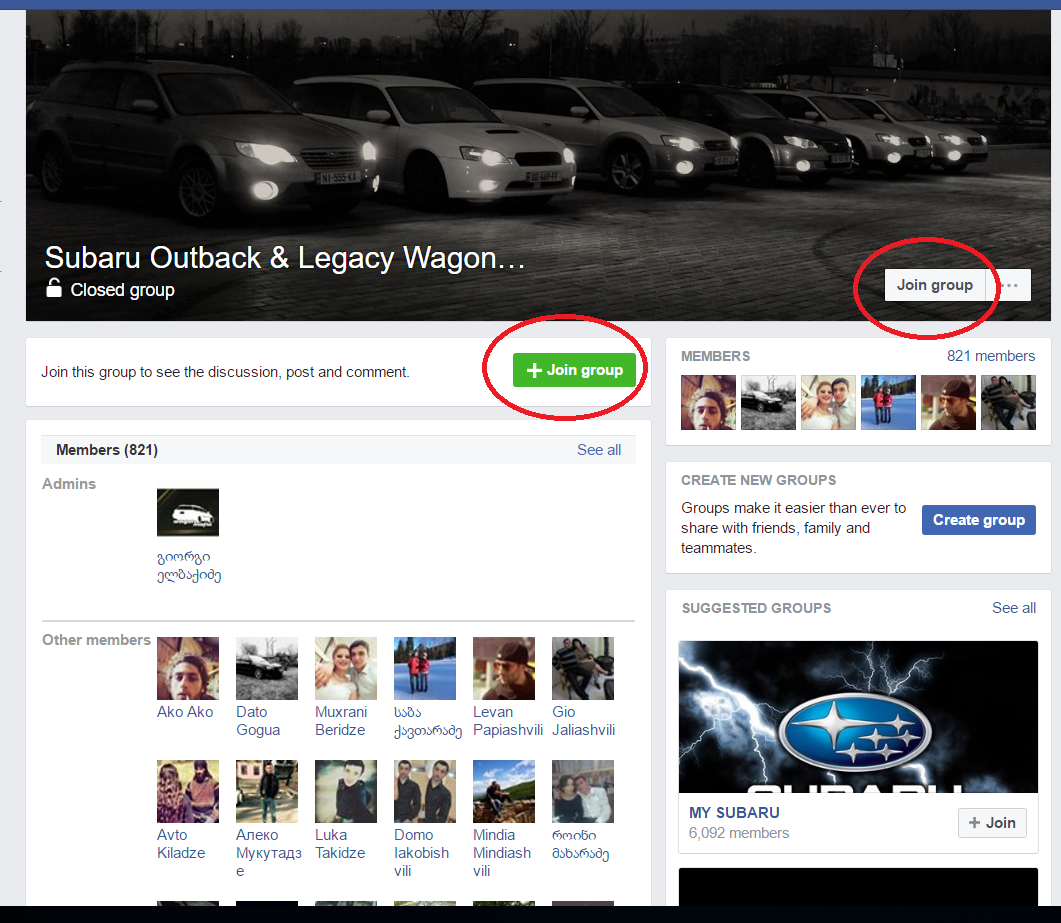1061x923 pixels.
Task: Open Muxrani Beridze's profile photo
Action: pos(346,668)
